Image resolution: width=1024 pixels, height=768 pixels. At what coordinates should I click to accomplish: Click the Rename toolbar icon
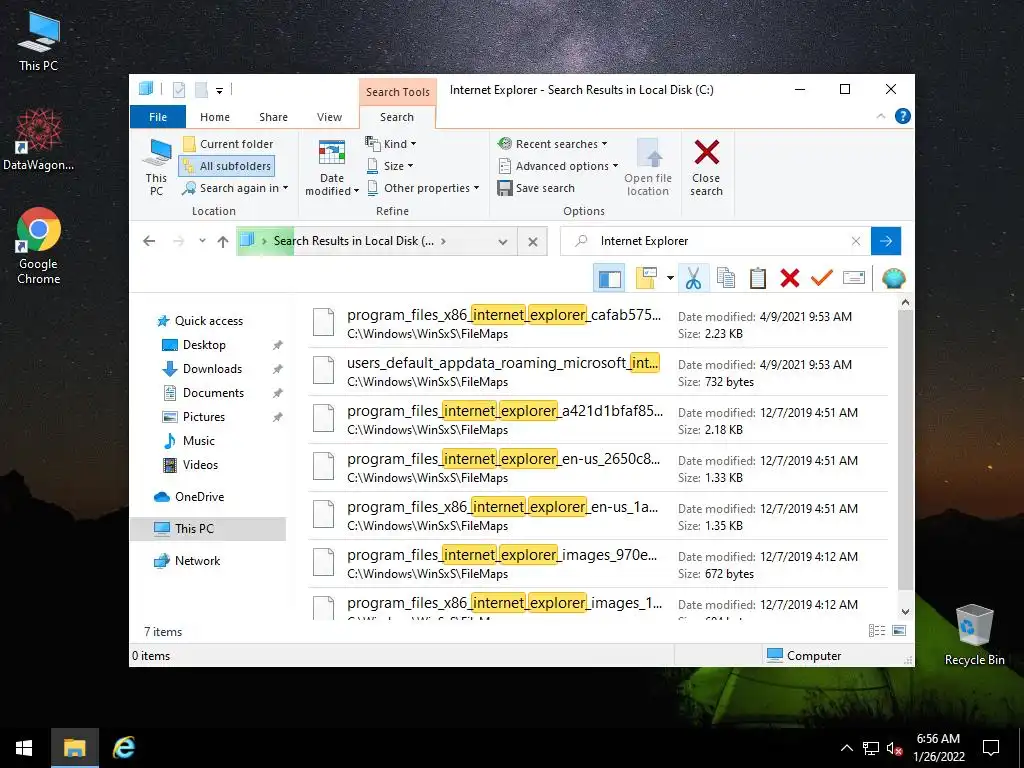click(854, 278)
